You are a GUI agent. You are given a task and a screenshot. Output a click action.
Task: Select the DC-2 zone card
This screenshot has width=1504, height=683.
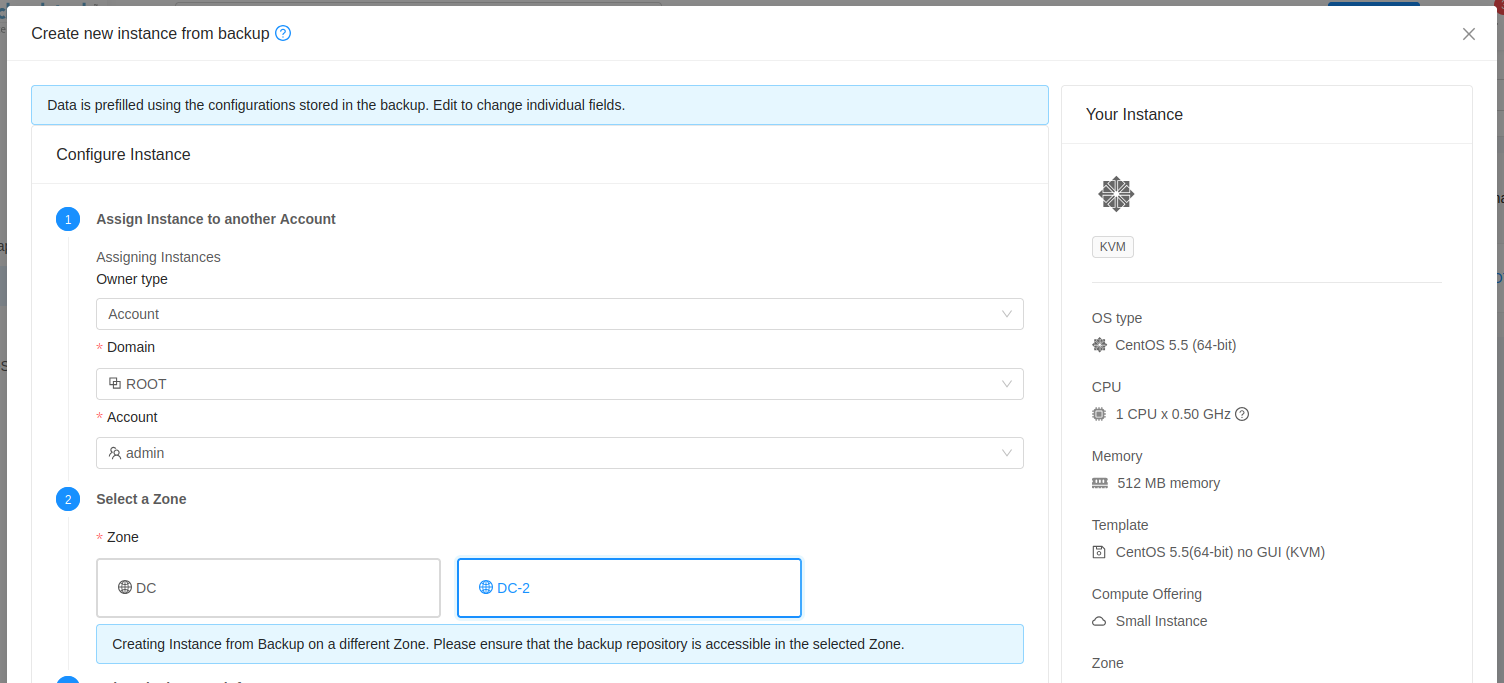[x=628, y=587]
